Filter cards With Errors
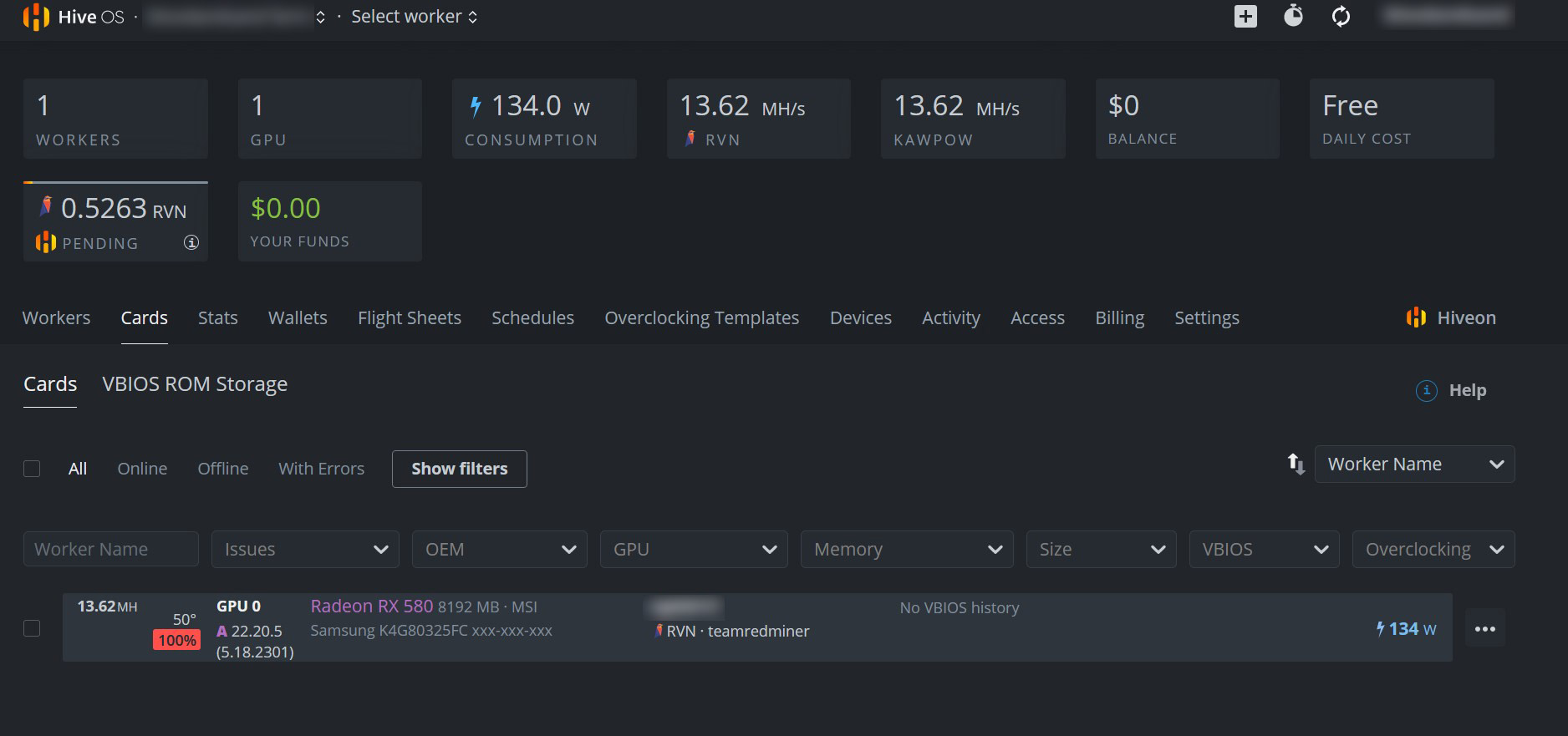The height and width of the screenshot is (736, 1568). 322,469
